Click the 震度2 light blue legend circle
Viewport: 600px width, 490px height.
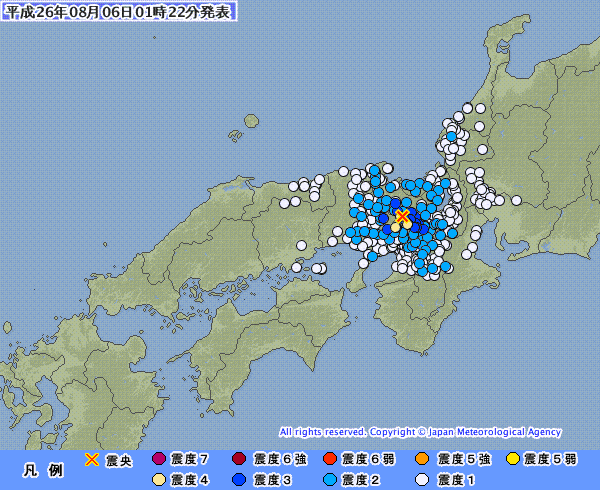point(330,480)
